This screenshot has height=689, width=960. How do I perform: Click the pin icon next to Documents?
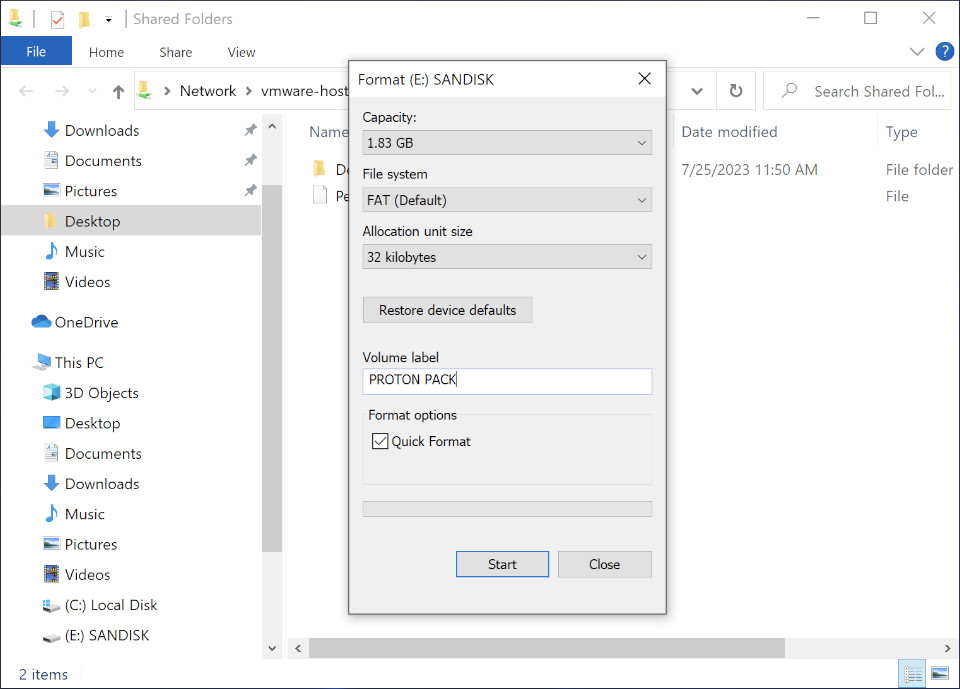[250, 160]
